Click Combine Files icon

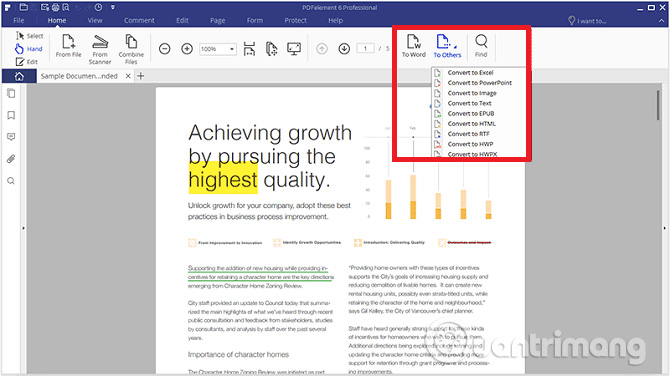coord(131,50)
